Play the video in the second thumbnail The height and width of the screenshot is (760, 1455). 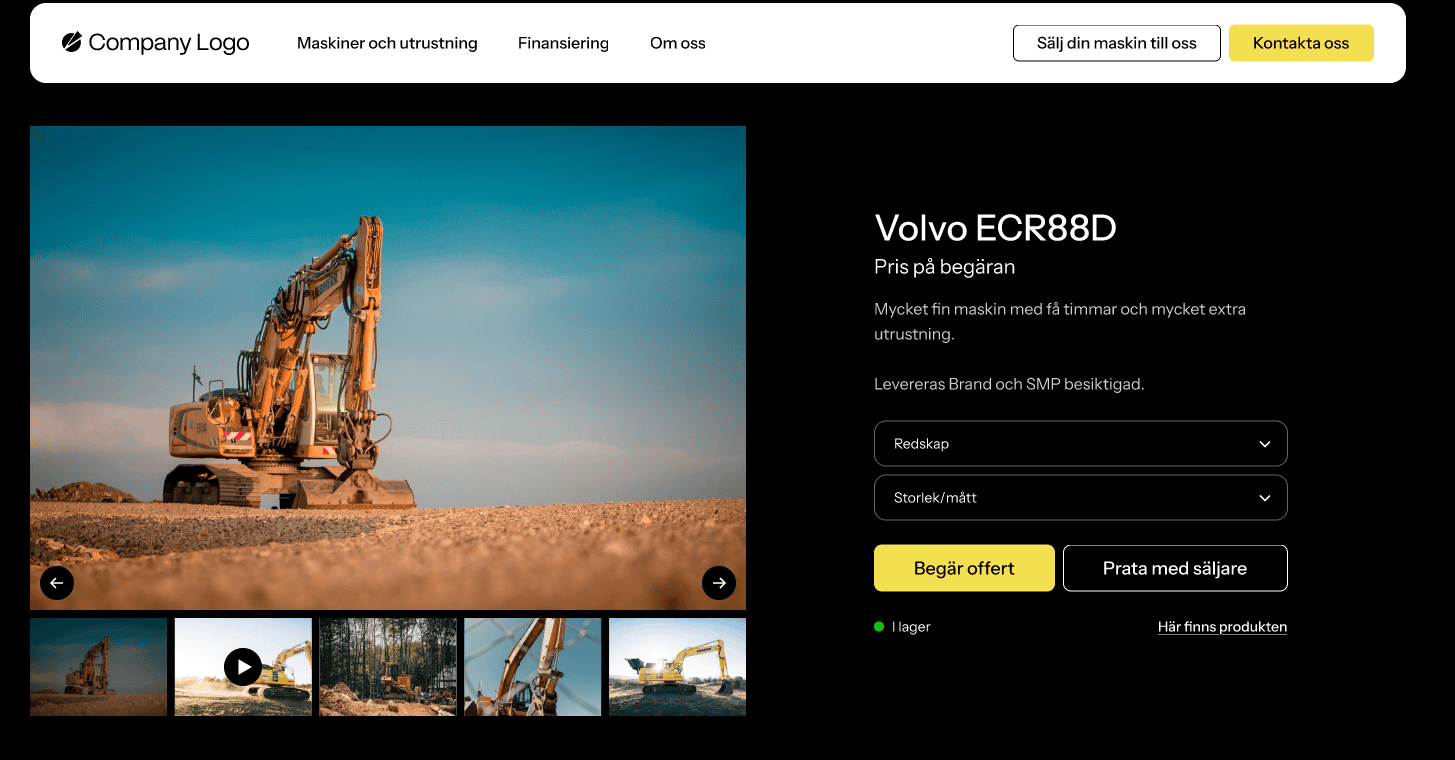tap(243, 666)
